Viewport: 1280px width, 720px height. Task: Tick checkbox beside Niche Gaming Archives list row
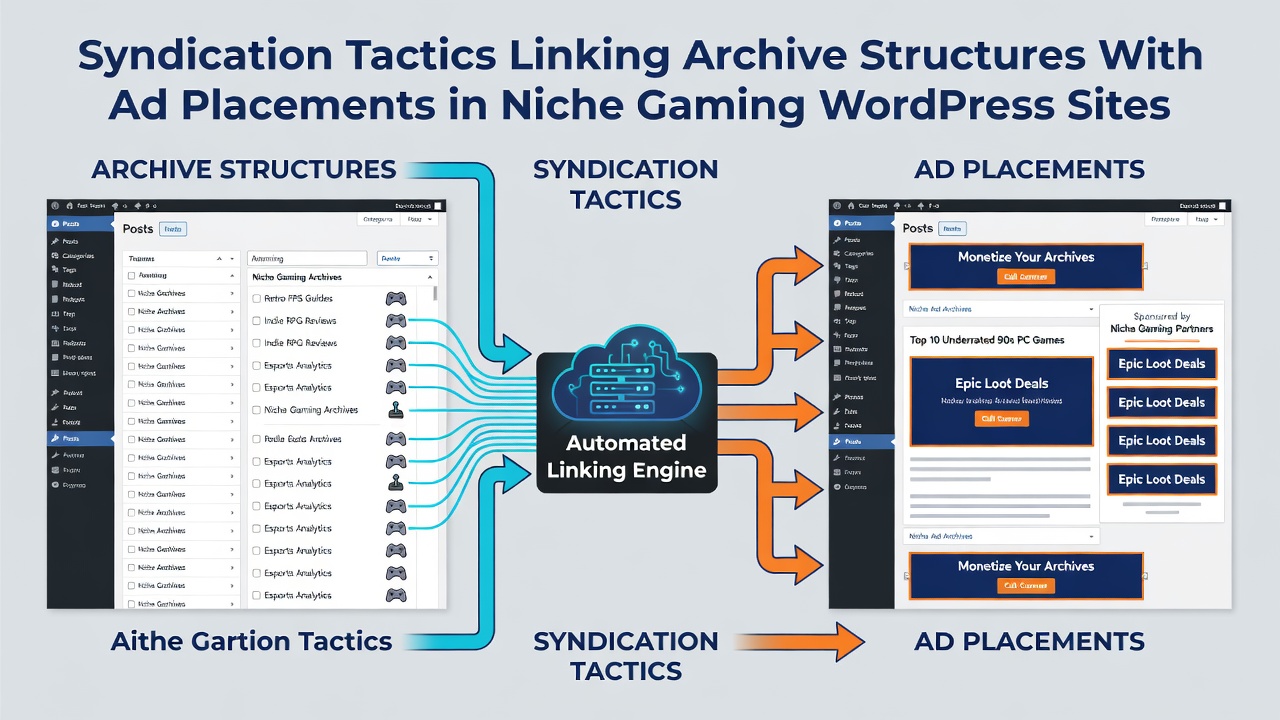(x=257, y=410)
